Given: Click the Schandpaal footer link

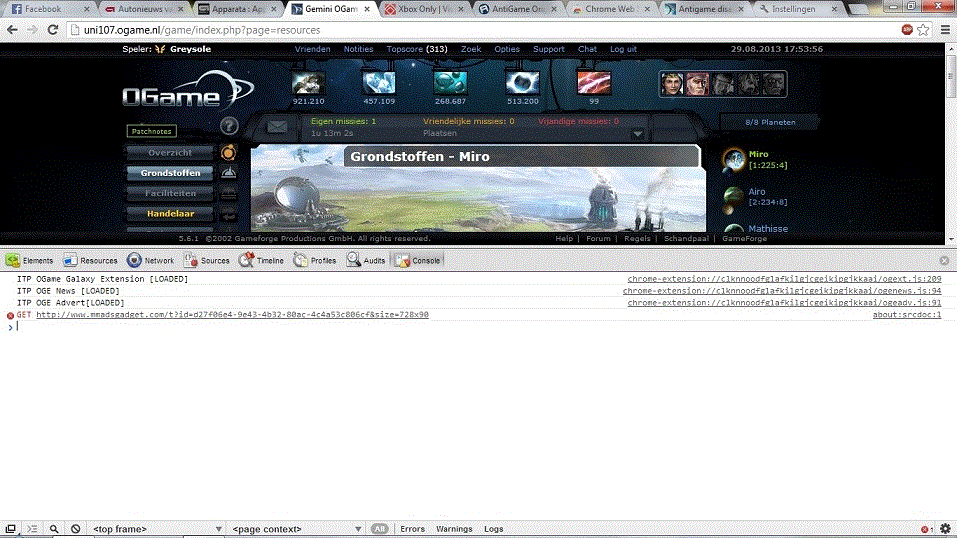Looking at the screenshot, I should [x=686, y=239].
